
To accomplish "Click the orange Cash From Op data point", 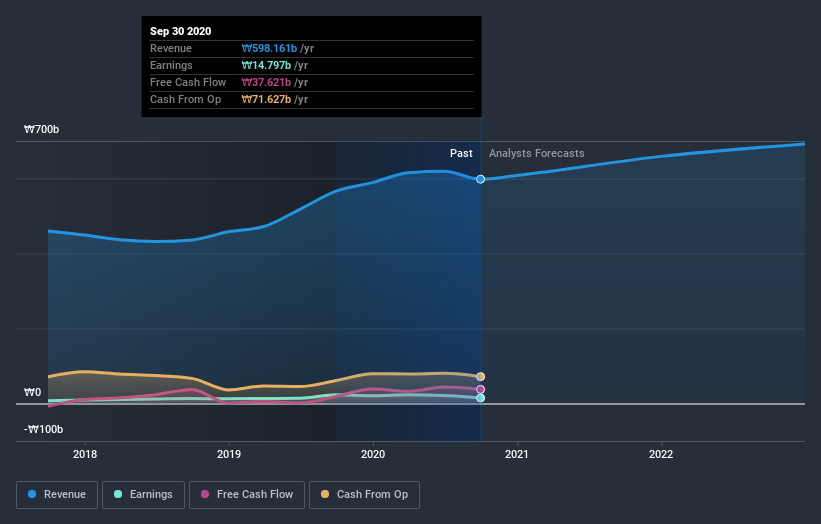I will [480, 376].
